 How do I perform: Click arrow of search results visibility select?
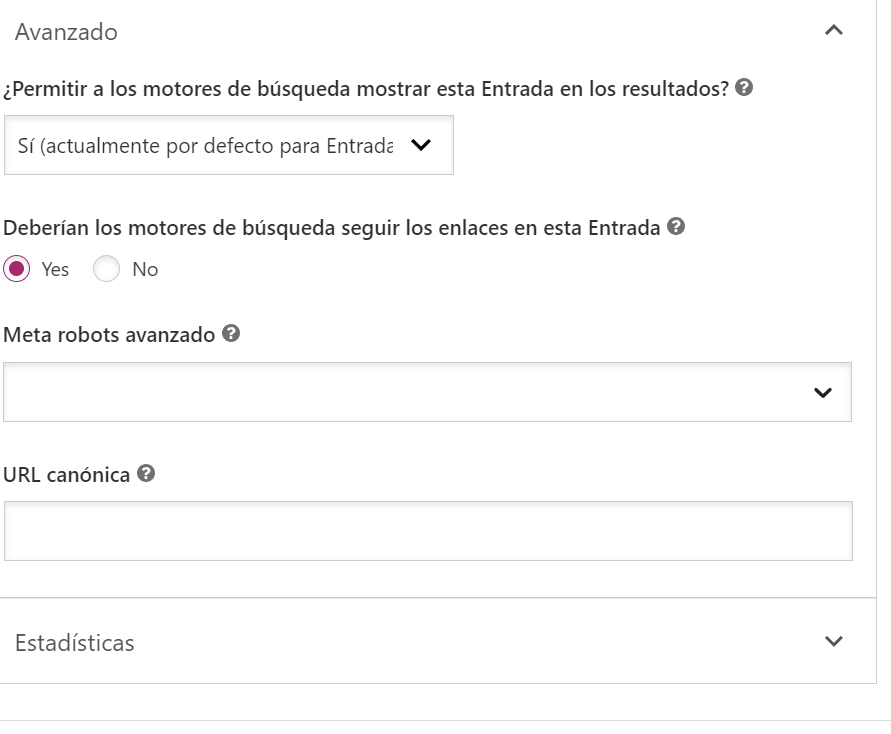[x=421, y=145]
